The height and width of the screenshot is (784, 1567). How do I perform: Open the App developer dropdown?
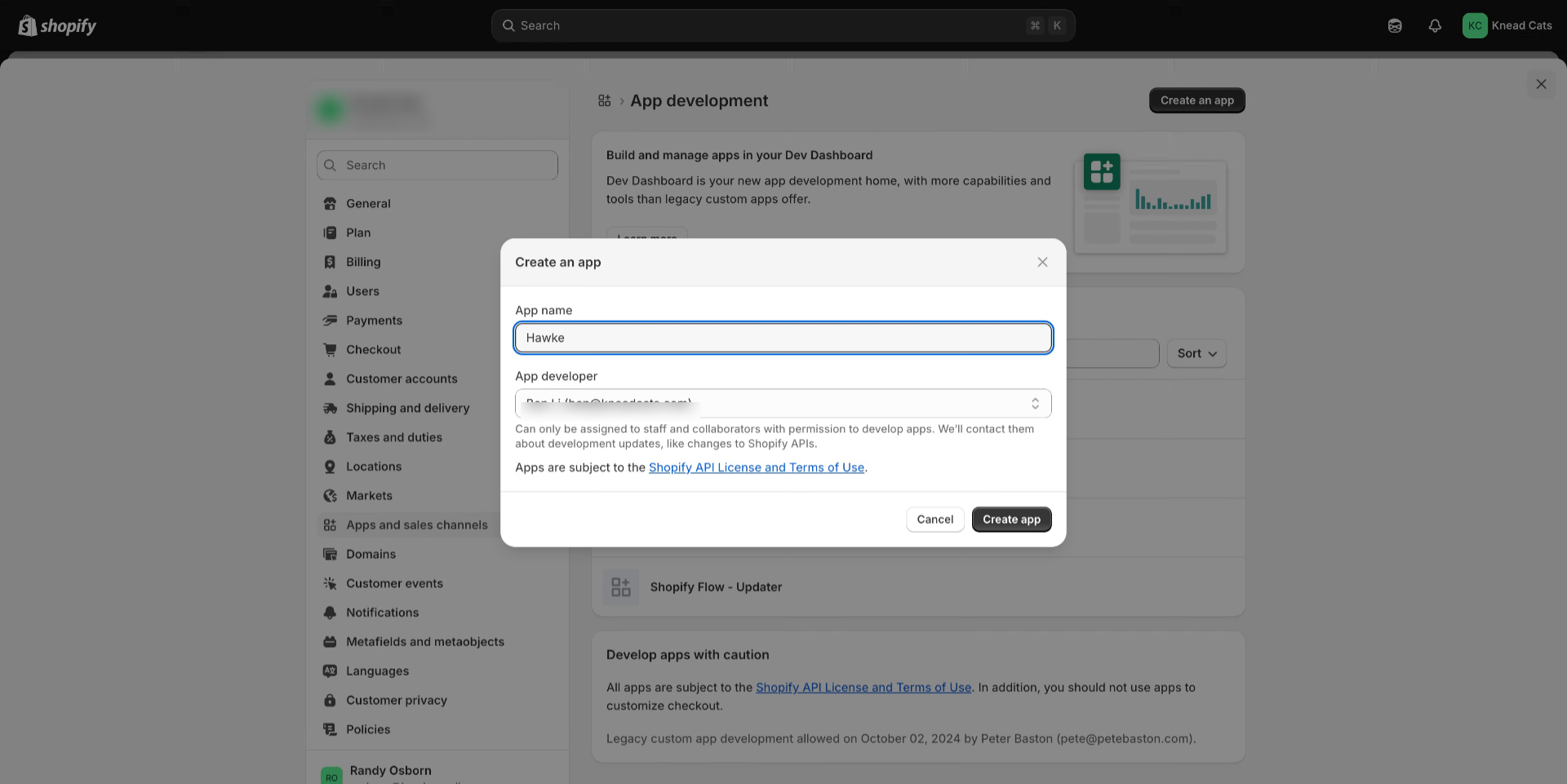click(x=783, y=404)
